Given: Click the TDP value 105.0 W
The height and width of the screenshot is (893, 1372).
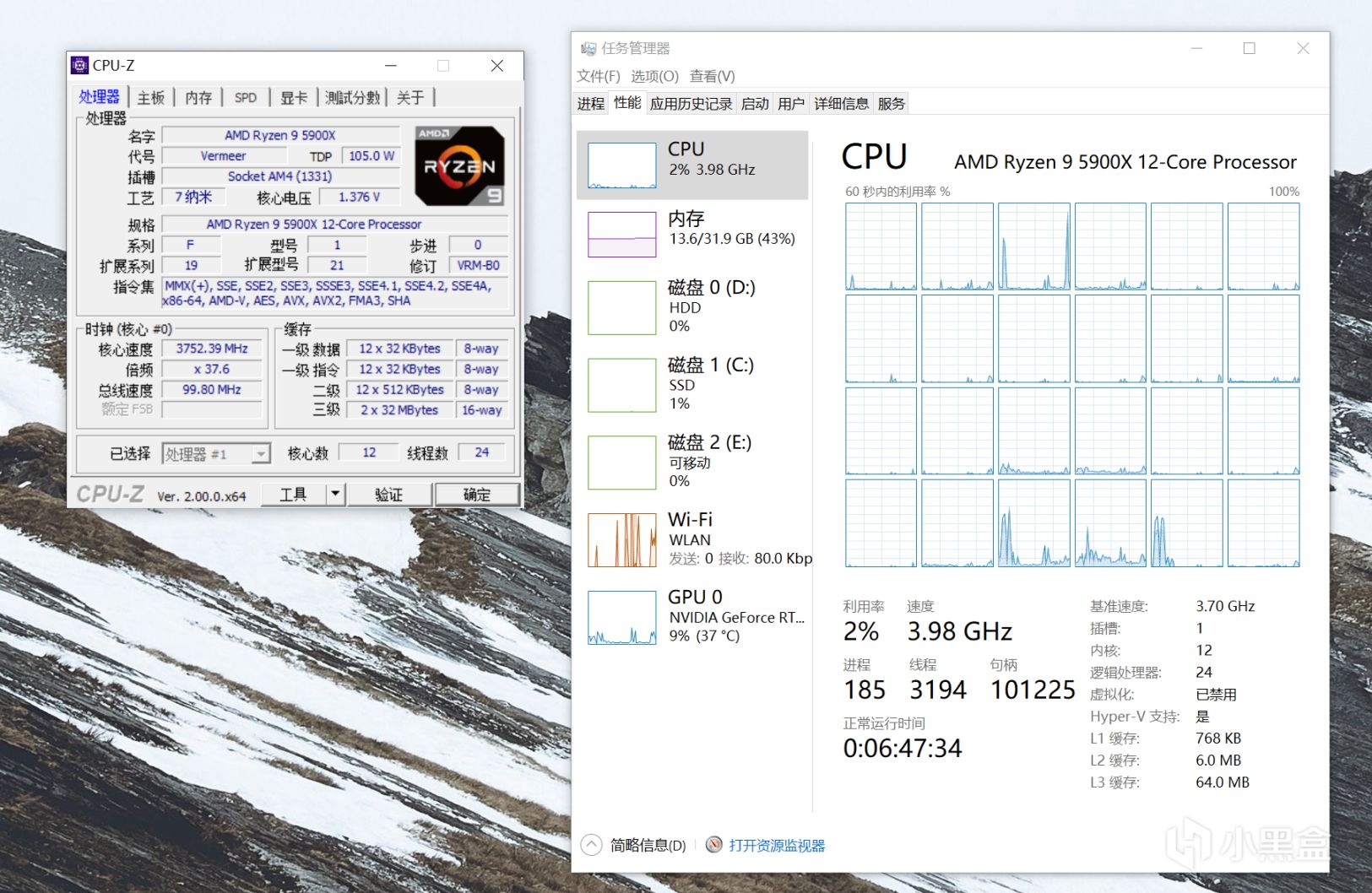Looking at the screenshot, I should 371,156.
